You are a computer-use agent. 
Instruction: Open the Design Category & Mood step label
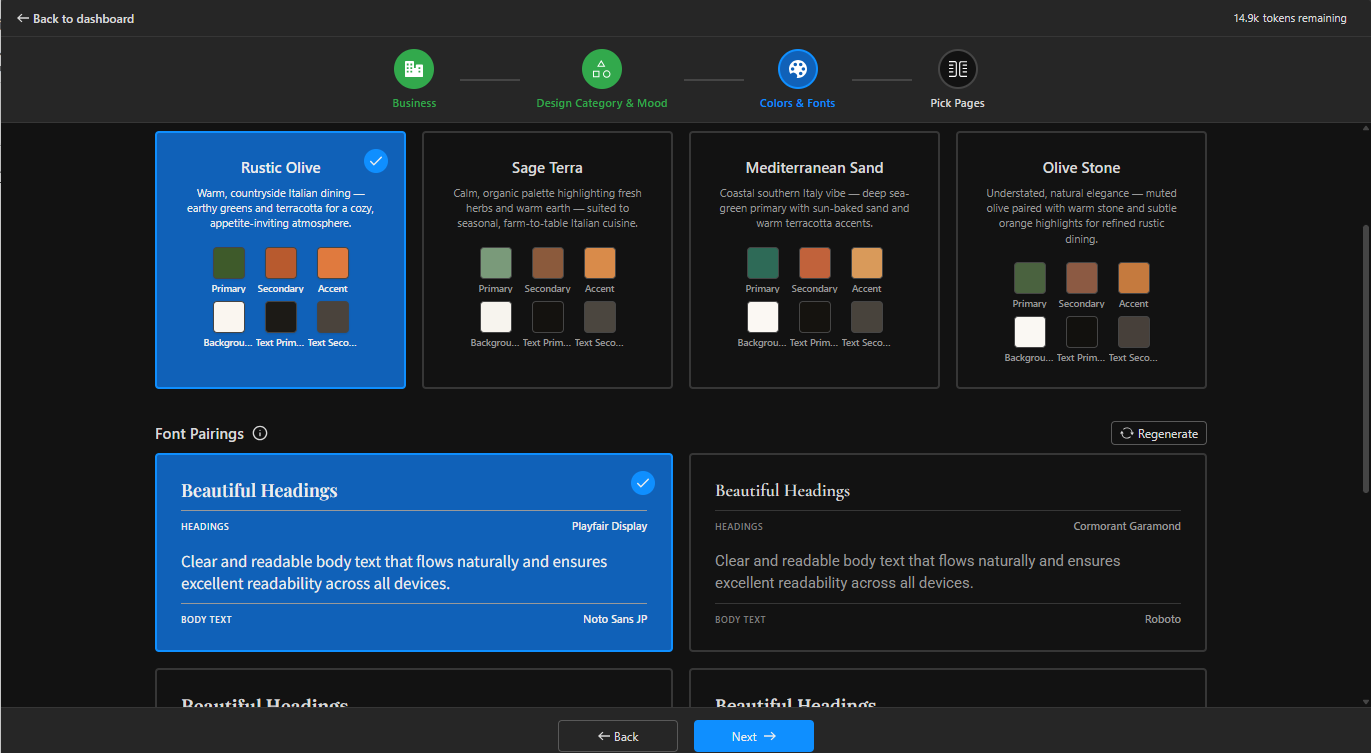pos(601,103)
